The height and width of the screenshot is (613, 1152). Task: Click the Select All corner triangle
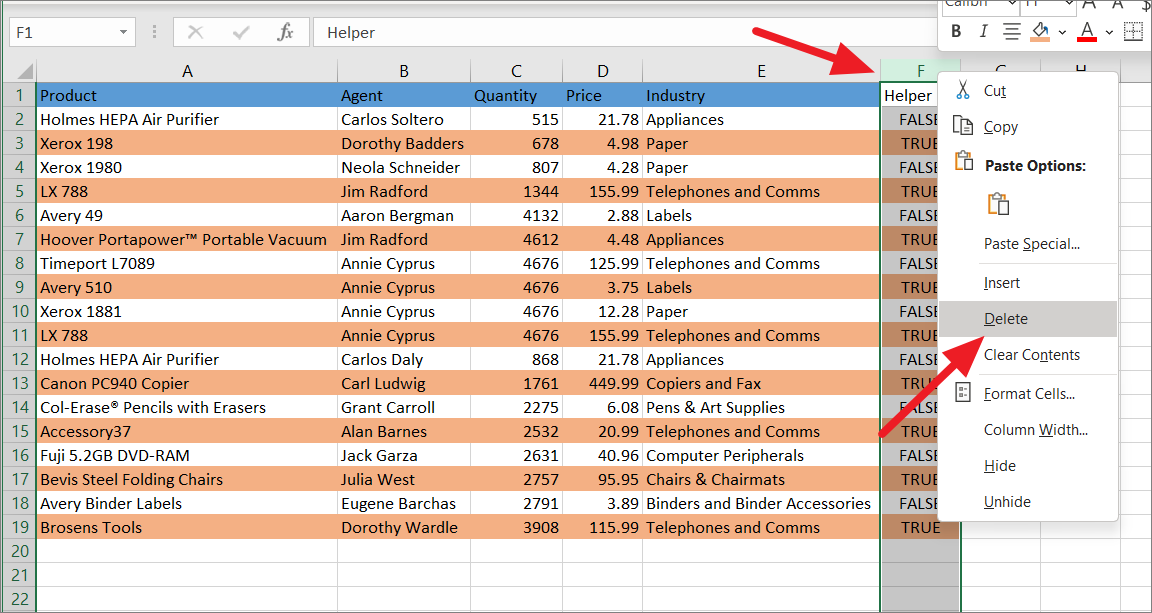[x=25, y=72]
